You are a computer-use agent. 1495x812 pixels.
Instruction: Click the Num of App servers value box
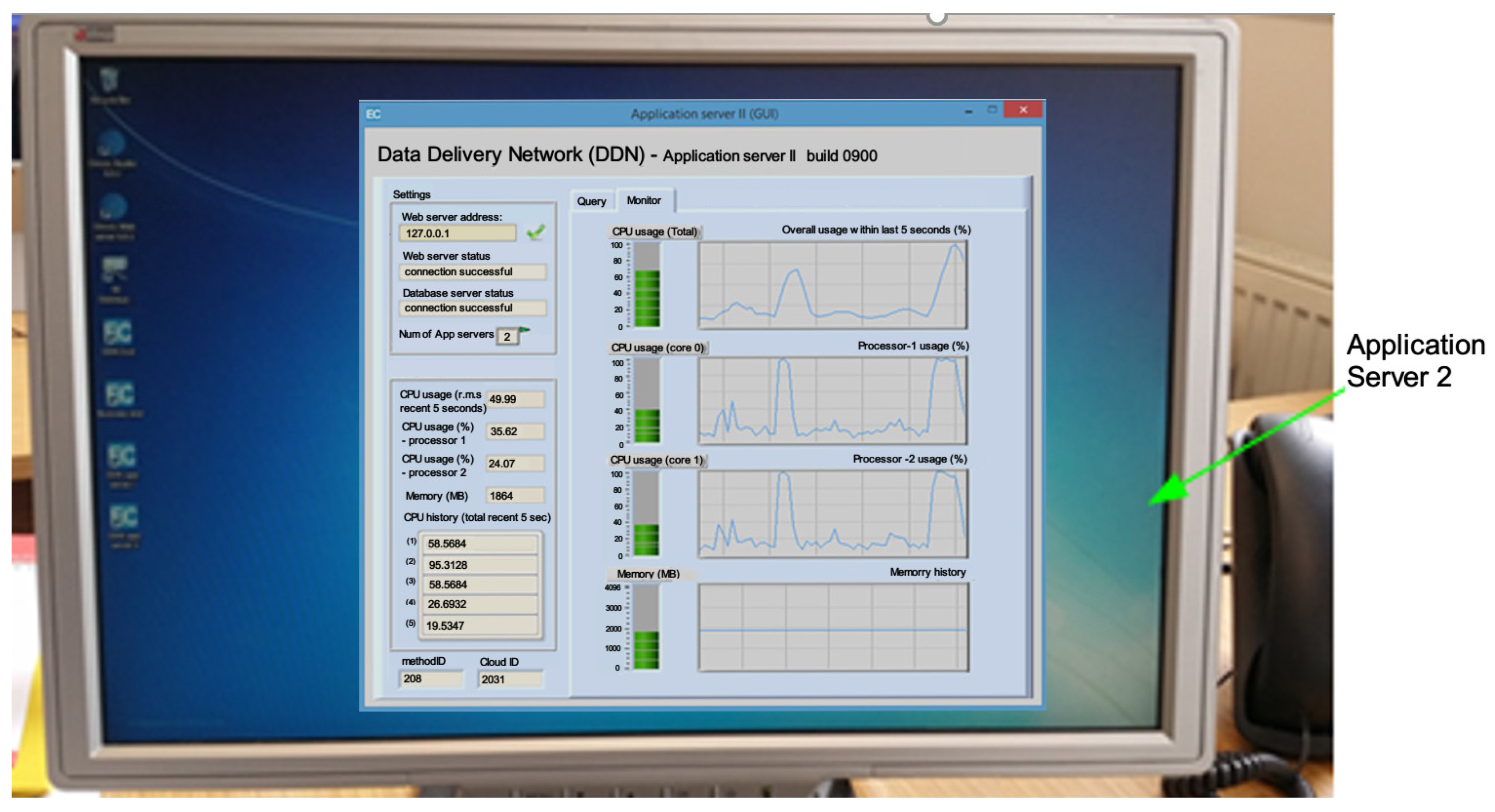(507, 337)
